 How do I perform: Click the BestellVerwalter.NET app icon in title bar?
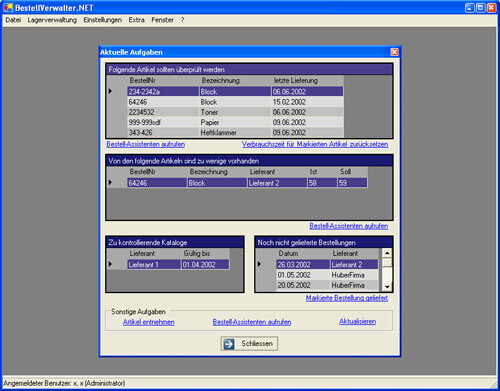(x=8, y=7)
